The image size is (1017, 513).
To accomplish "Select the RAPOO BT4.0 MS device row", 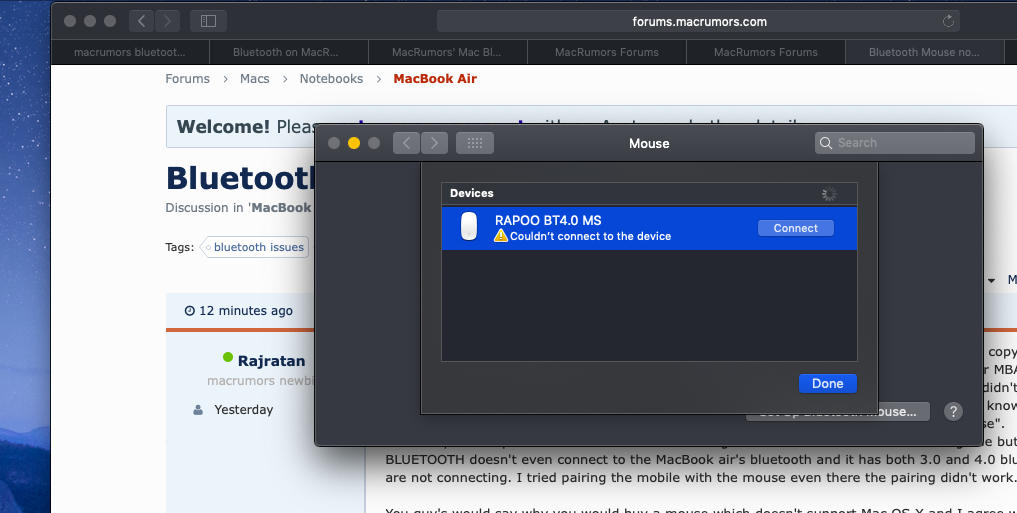I will tap(649, 228).
